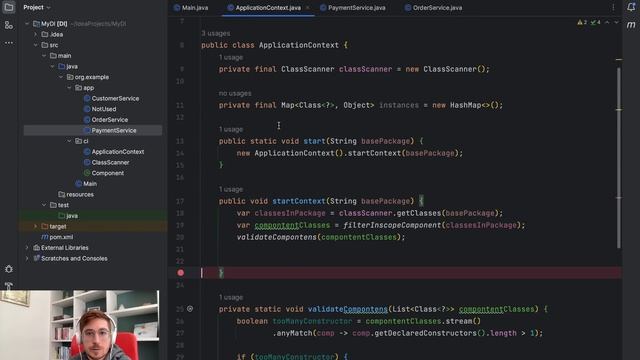This screenshot has height=360, width=640.
Task: Toggle breakpoint on closing brace line
Action: point(181,273)
